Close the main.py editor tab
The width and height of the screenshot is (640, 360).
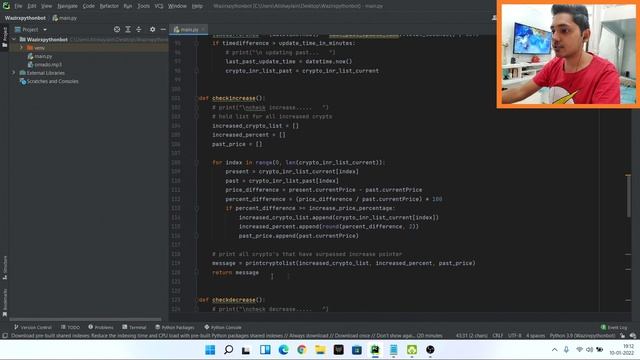click(x=203, y=29)
